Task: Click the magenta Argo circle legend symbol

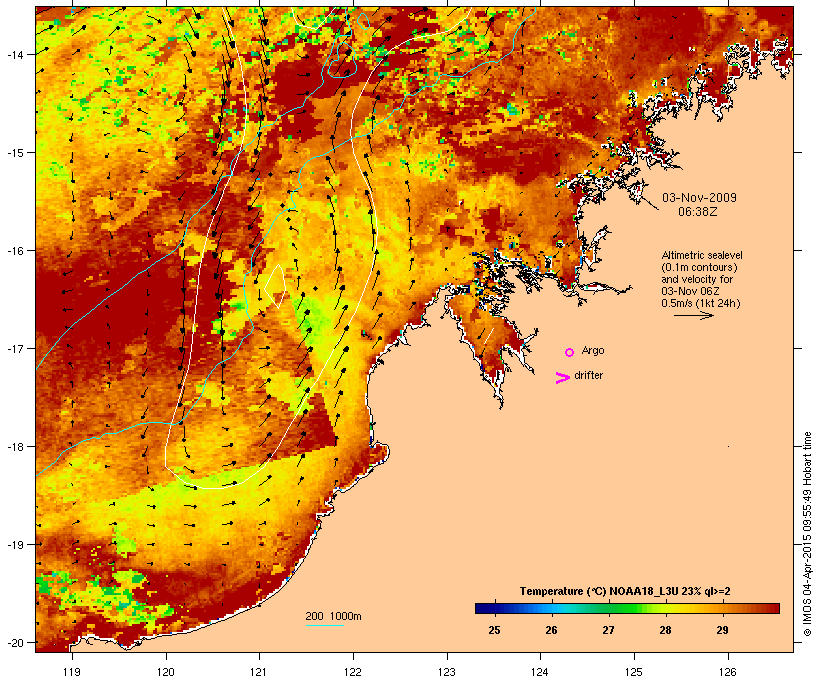Action: [x=570, y=352]
